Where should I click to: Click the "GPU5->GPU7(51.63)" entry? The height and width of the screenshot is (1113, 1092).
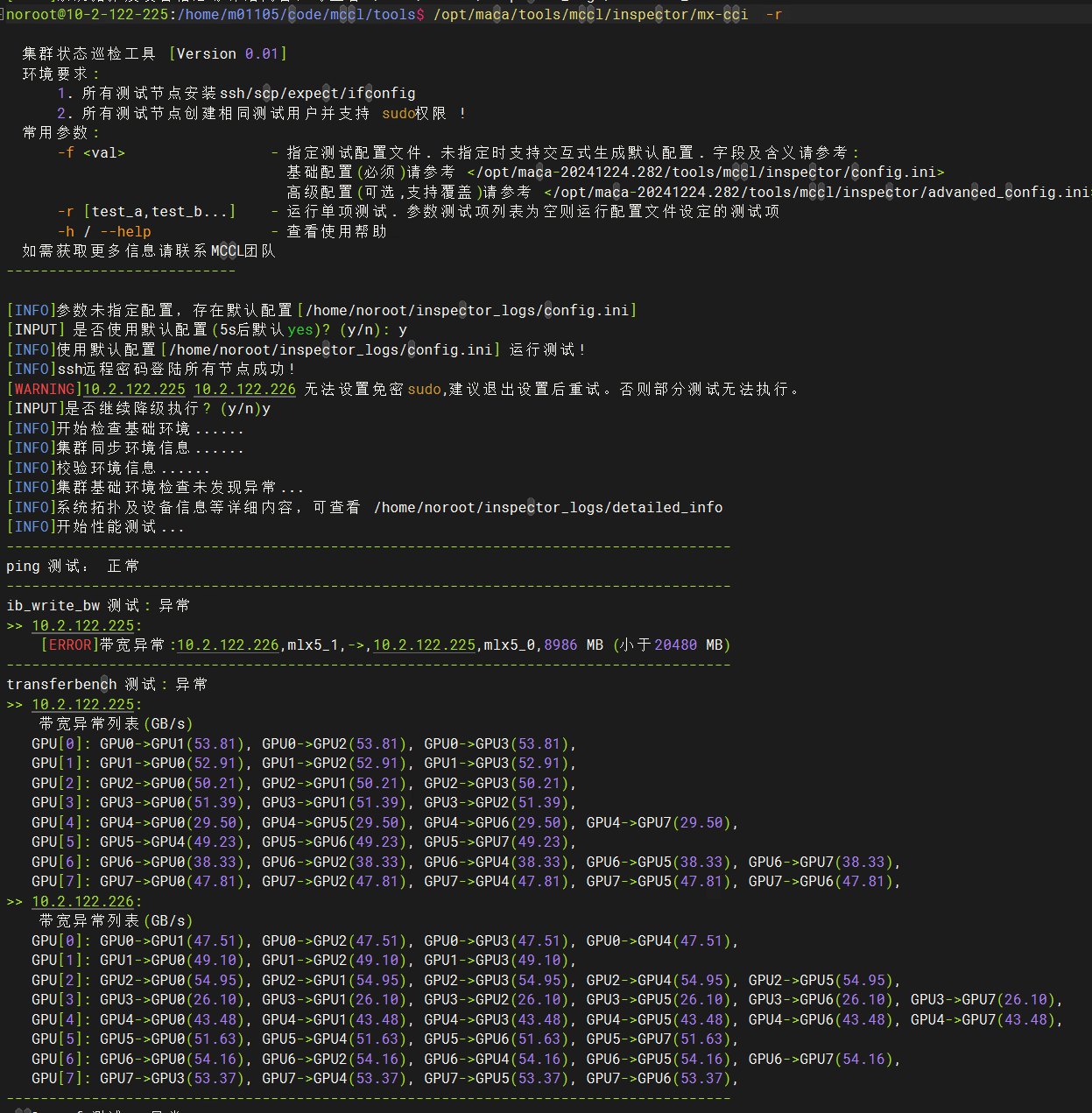point(659,1039)
